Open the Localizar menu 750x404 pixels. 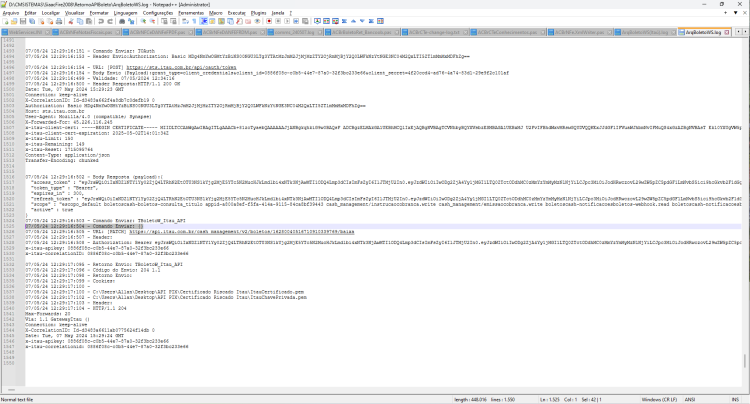click(51, 13)
